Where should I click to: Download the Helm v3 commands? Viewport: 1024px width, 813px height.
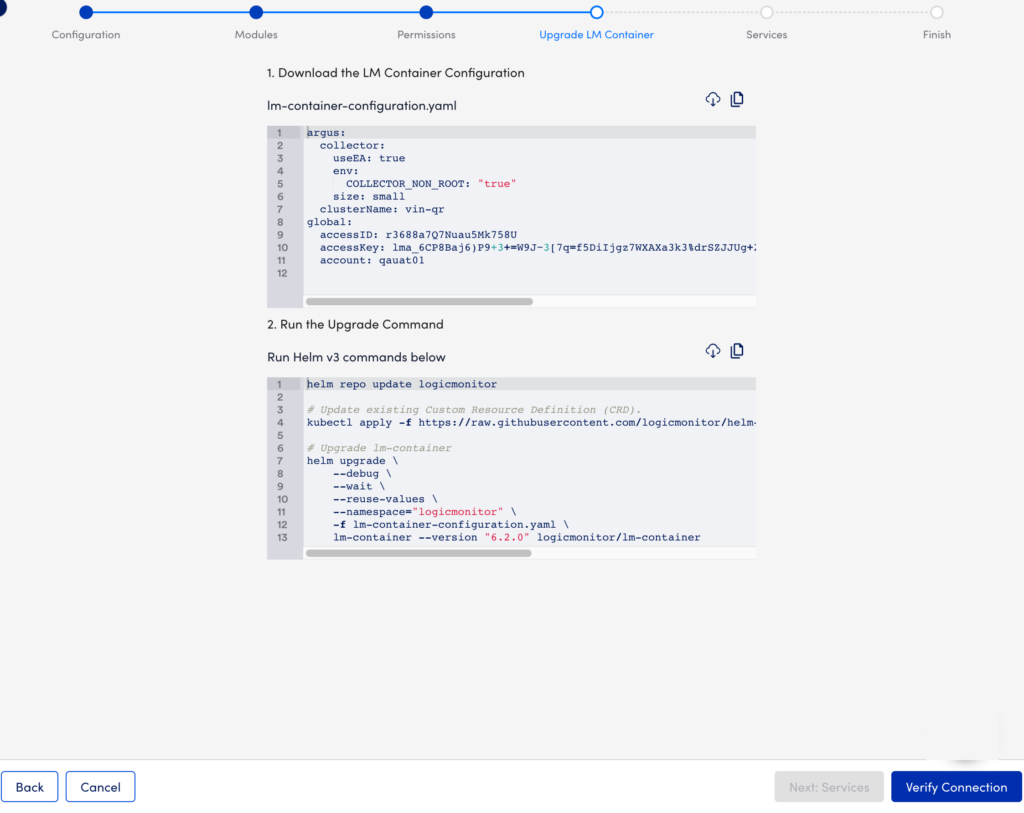[713, 350]
